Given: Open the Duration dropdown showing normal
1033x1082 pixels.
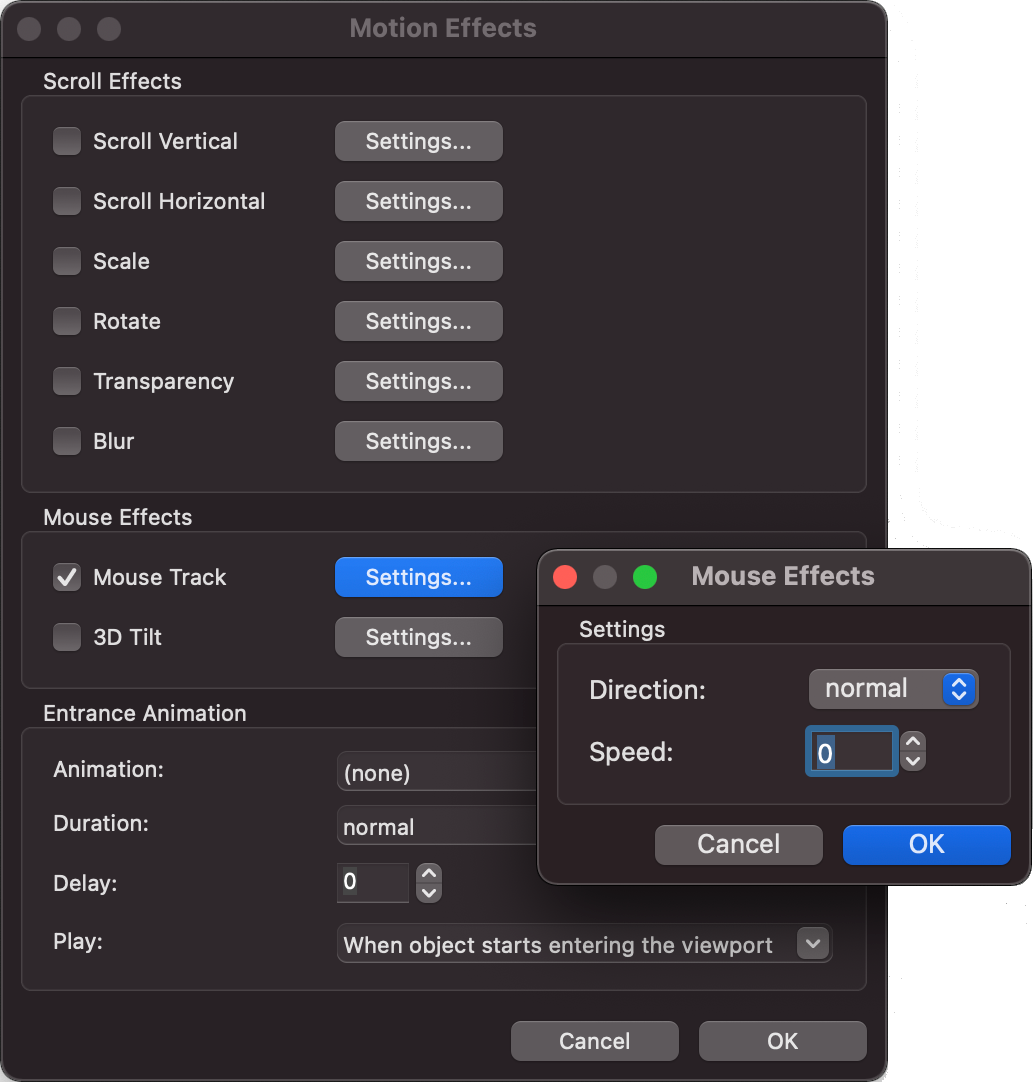Looking at the screenshot, I should pos(436,827).
